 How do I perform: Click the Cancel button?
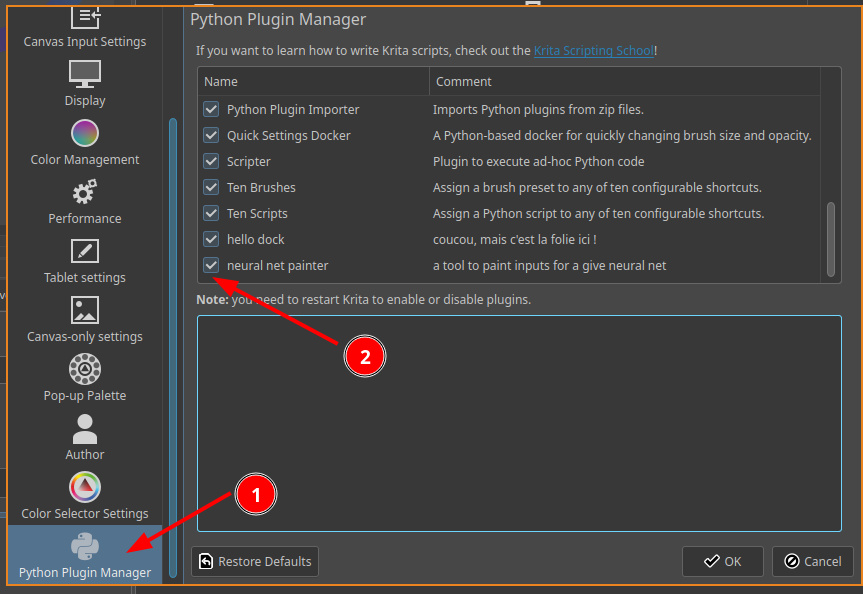tap(812, 562)
